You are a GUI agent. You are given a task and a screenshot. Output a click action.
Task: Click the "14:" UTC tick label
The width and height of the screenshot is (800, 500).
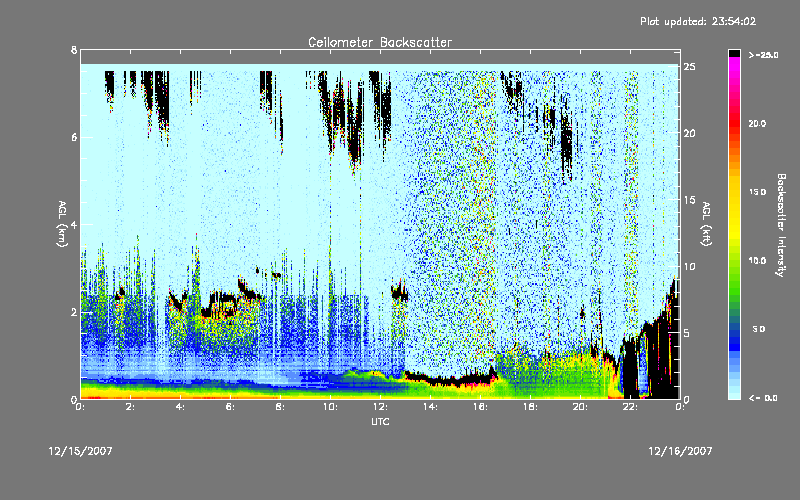[x=430, y=407]
